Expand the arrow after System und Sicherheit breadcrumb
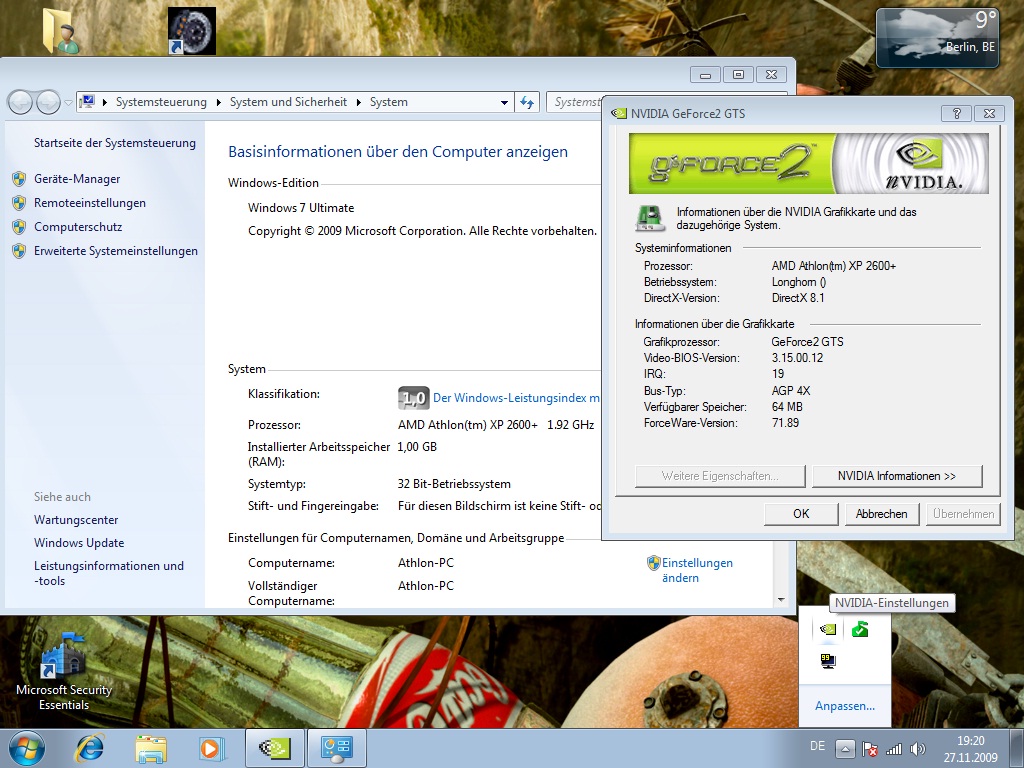 coord(359,103)
